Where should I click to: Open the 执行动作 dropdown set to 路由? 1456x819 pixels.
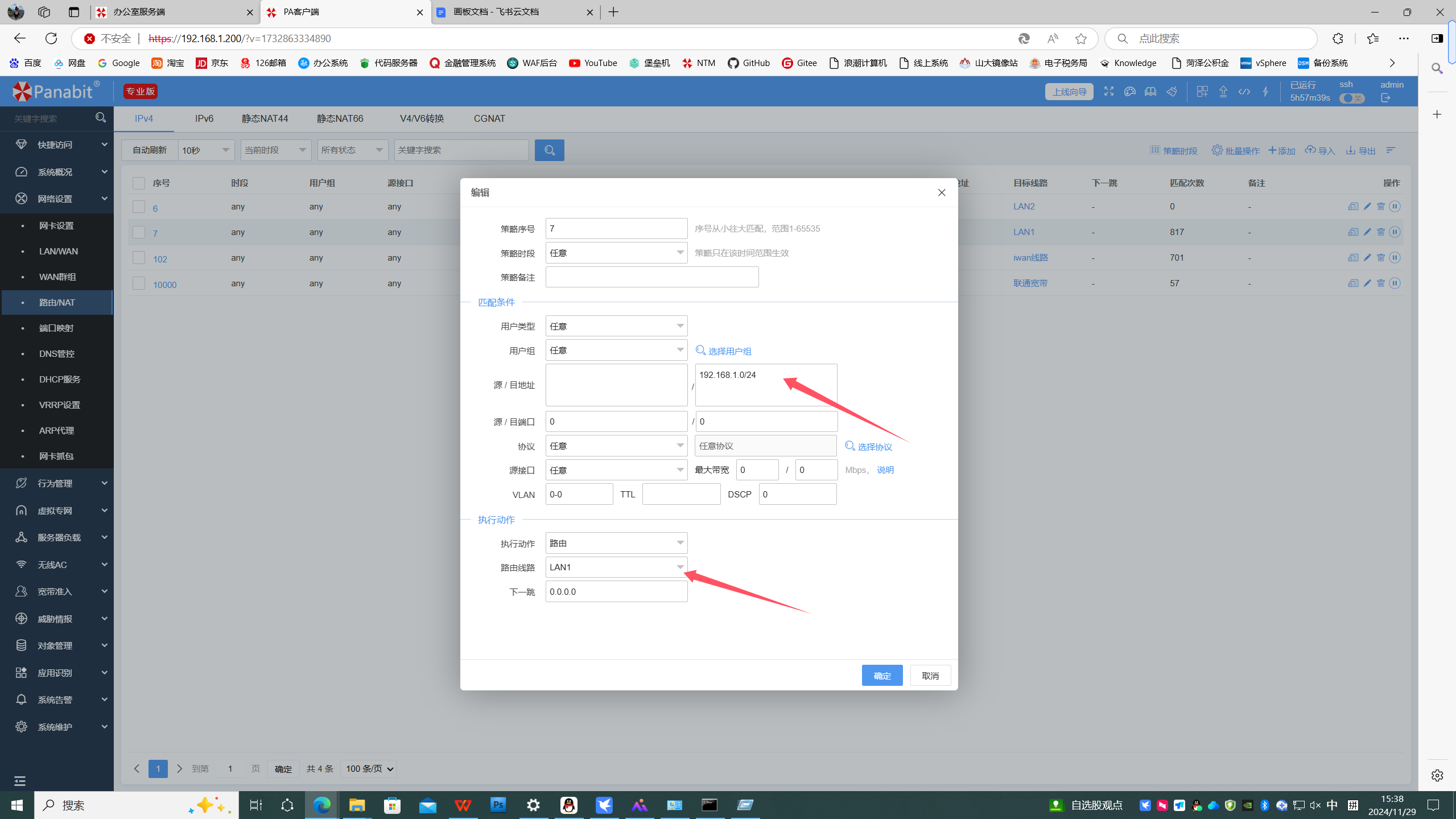[x=616, y=543]
